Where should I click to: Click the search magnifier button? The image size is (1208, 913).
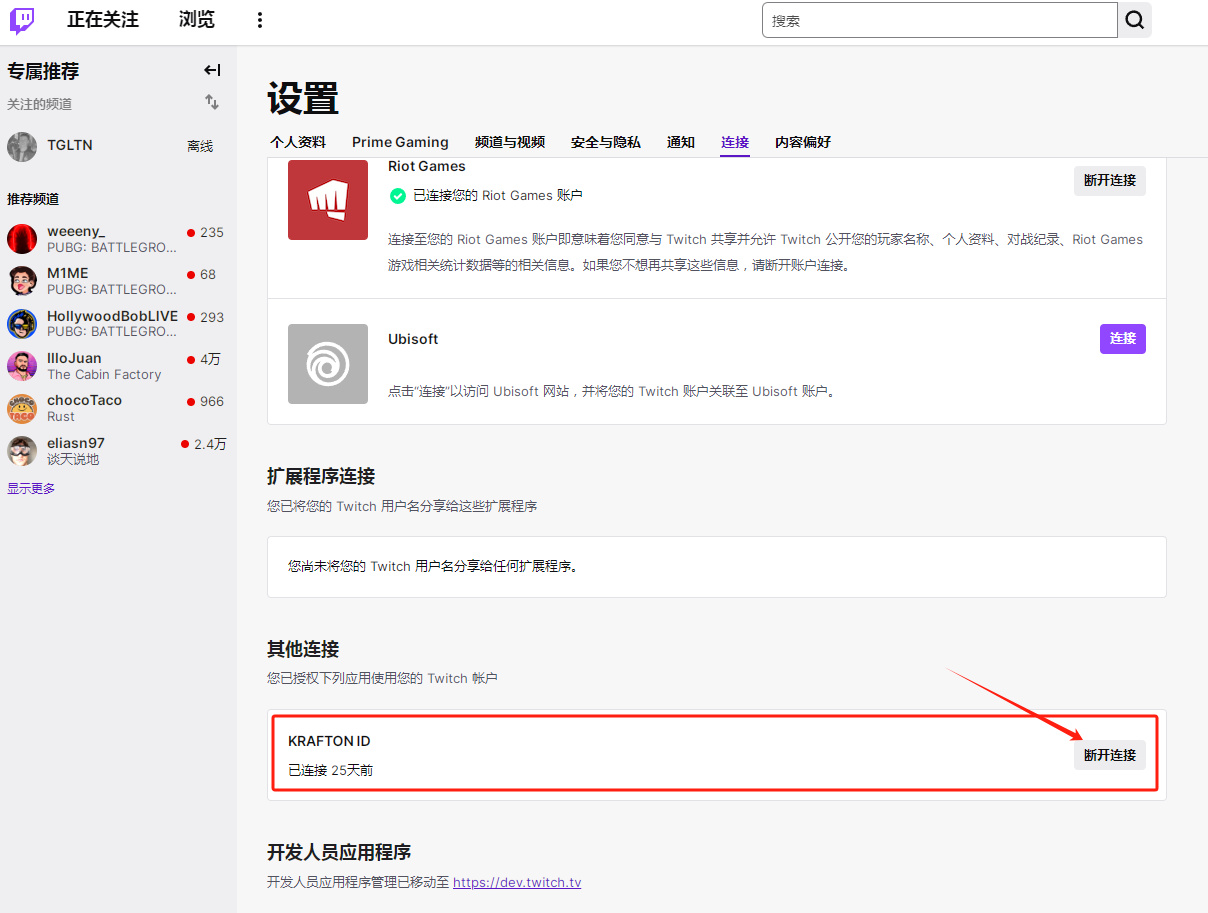(x=1135, y=20)
